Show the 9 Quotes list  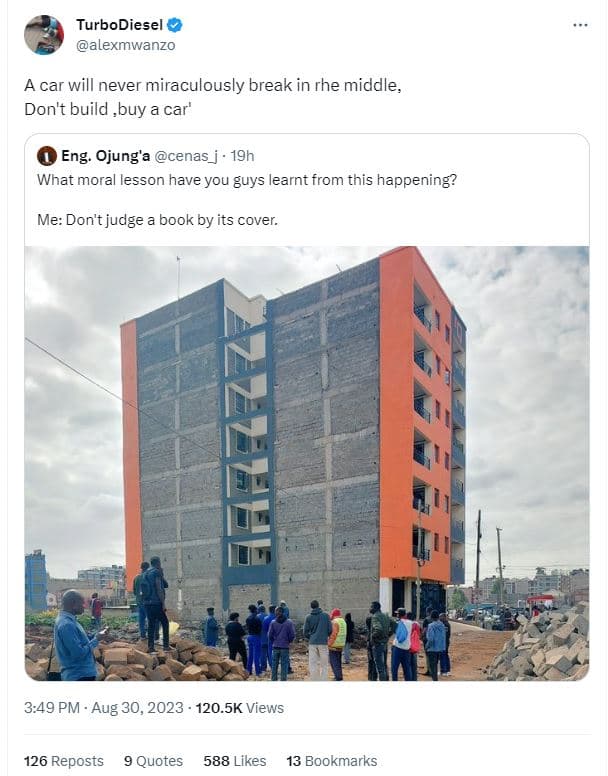pyautogui.click(x=153, y=761)
